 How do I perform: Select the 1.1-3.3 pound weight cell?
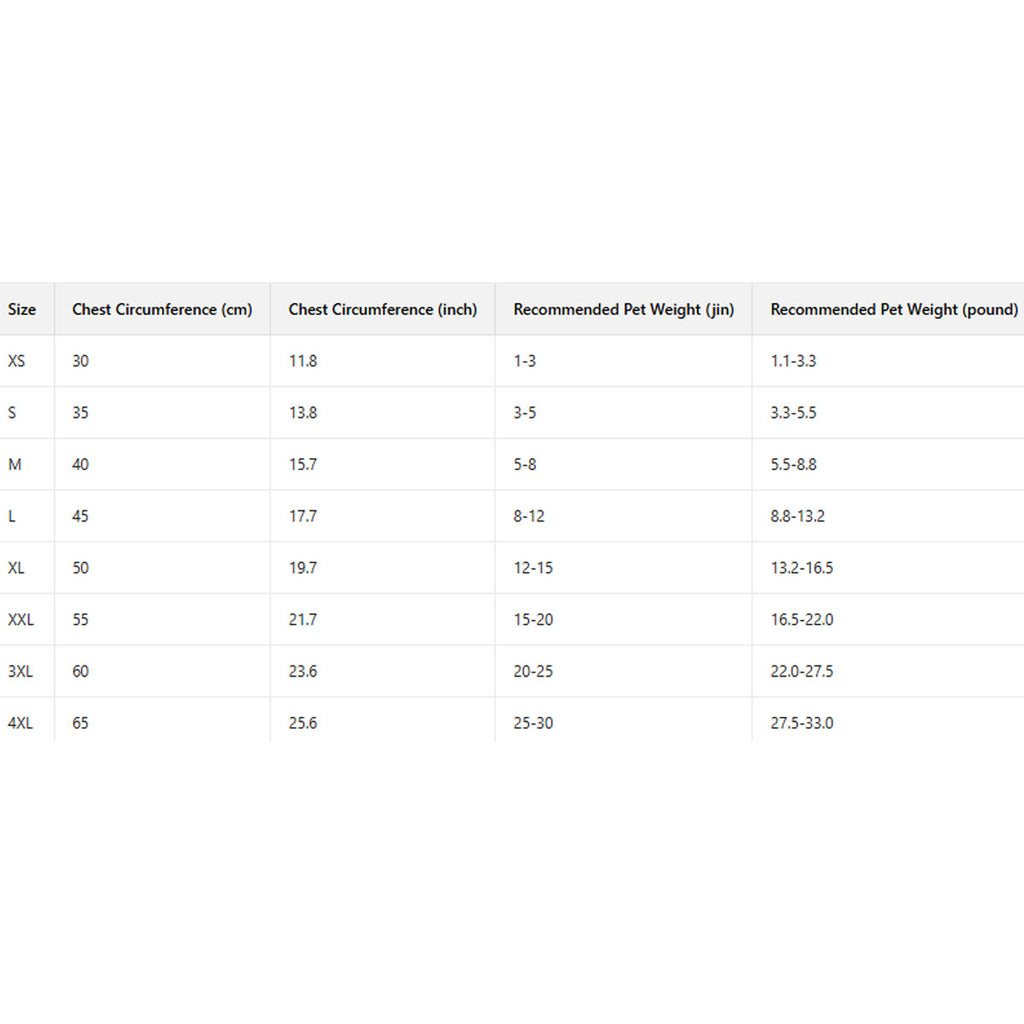pos(793,361)
